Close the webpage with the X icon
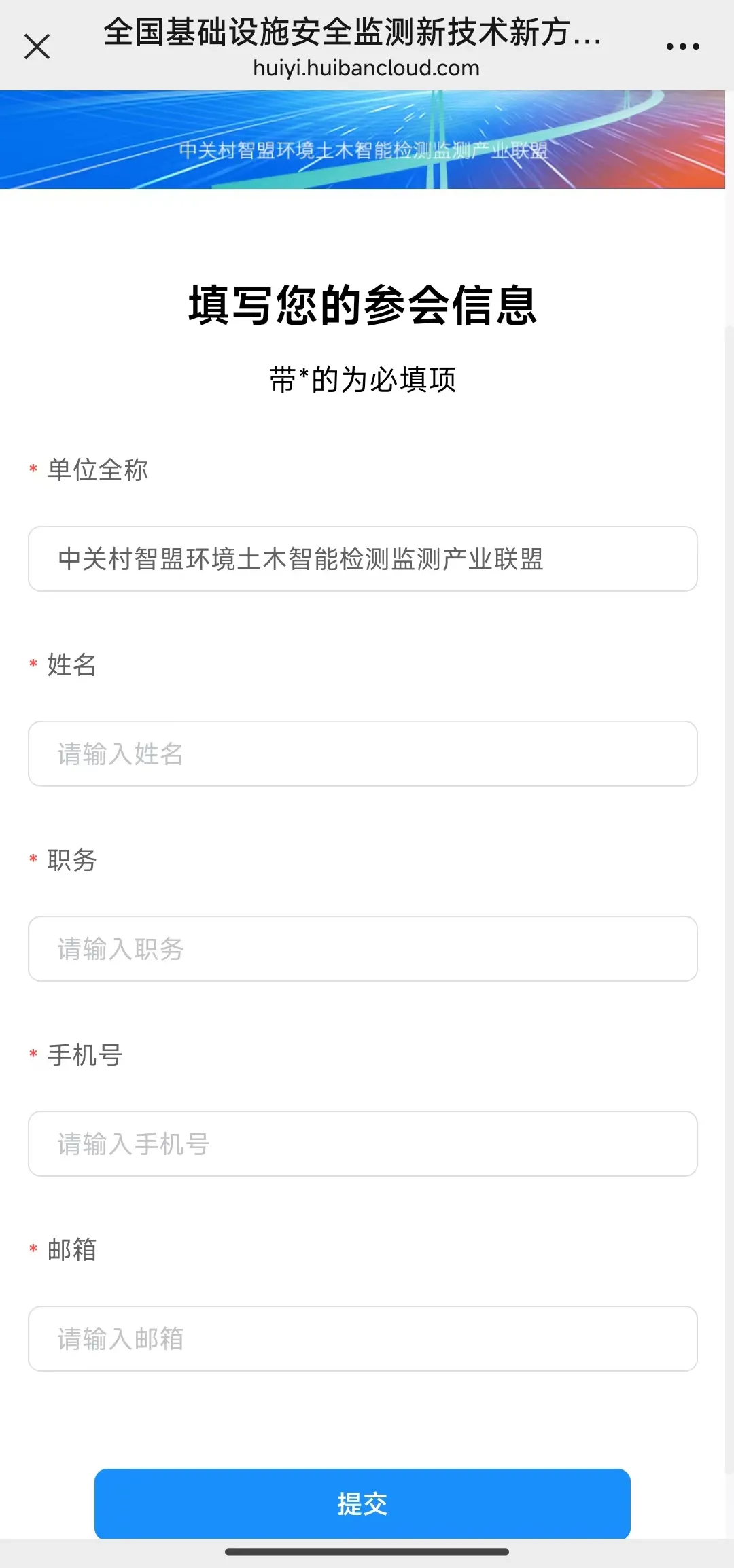 coord(37,47)
